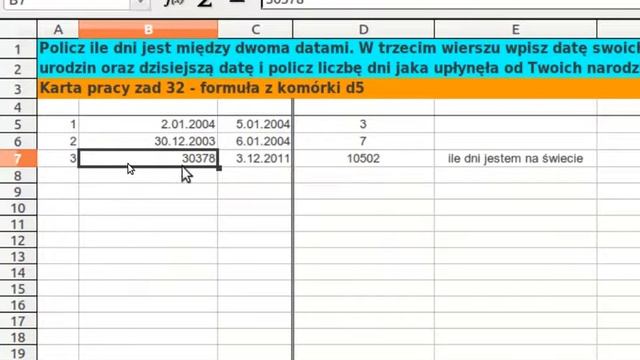Select row header 2

pos(18,69)
